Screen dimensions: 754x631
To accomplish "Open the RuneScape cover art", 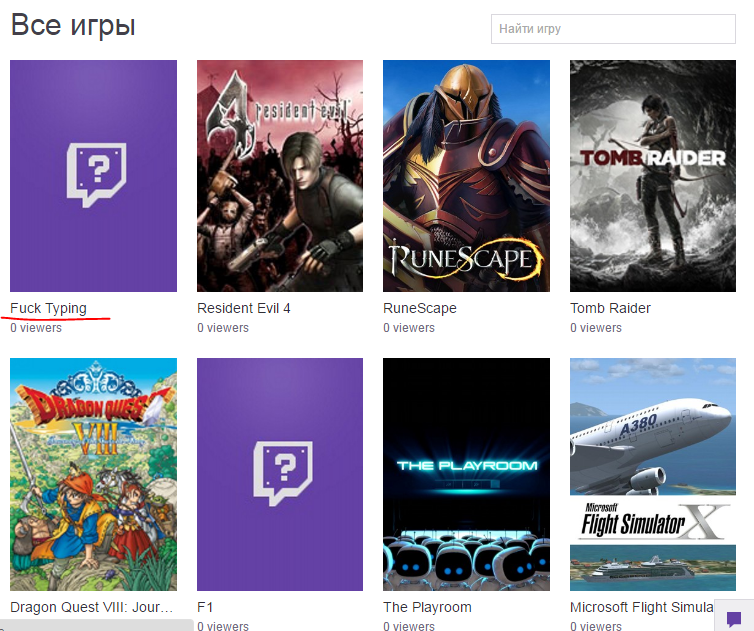I will (466, 176).
